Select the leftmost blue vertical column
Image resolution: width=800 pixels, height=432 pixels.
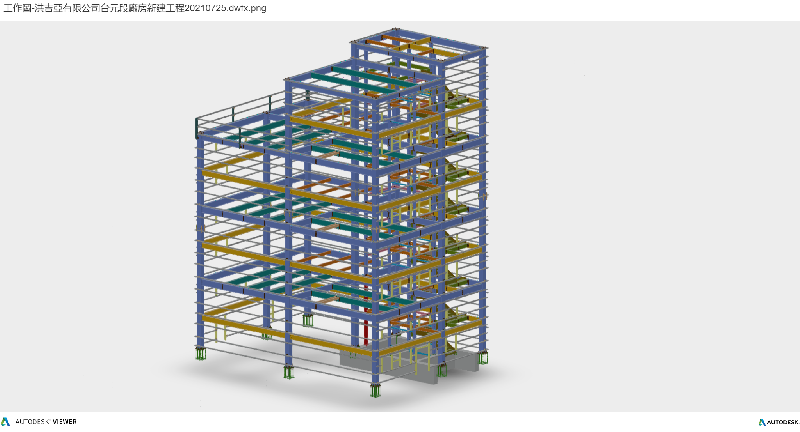pos(201,240)
